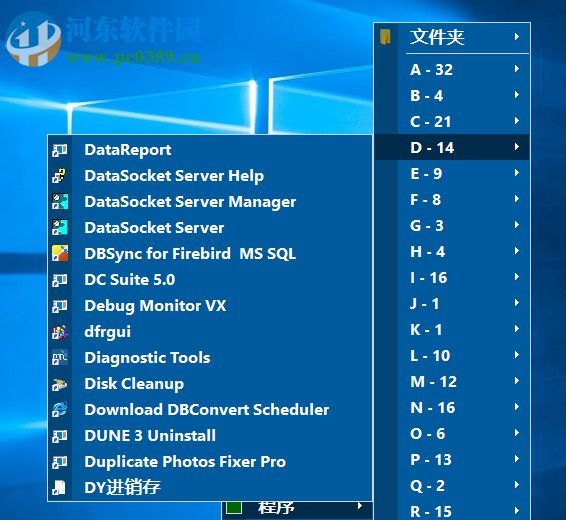Viewport: 566px width, 520px height.
Task: Click the Diagnostic Tools icon
Action: [x=60, y=358]
